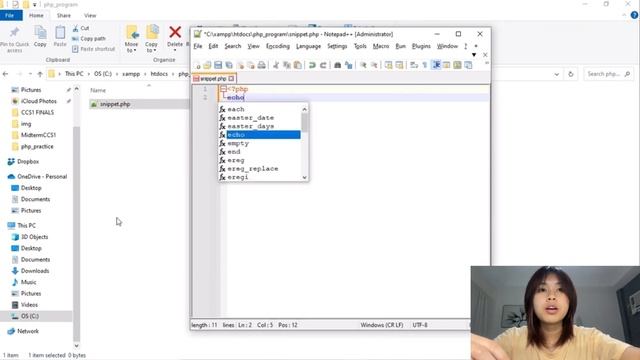Click Explorer up-one-level arrow

coord(40,74)
